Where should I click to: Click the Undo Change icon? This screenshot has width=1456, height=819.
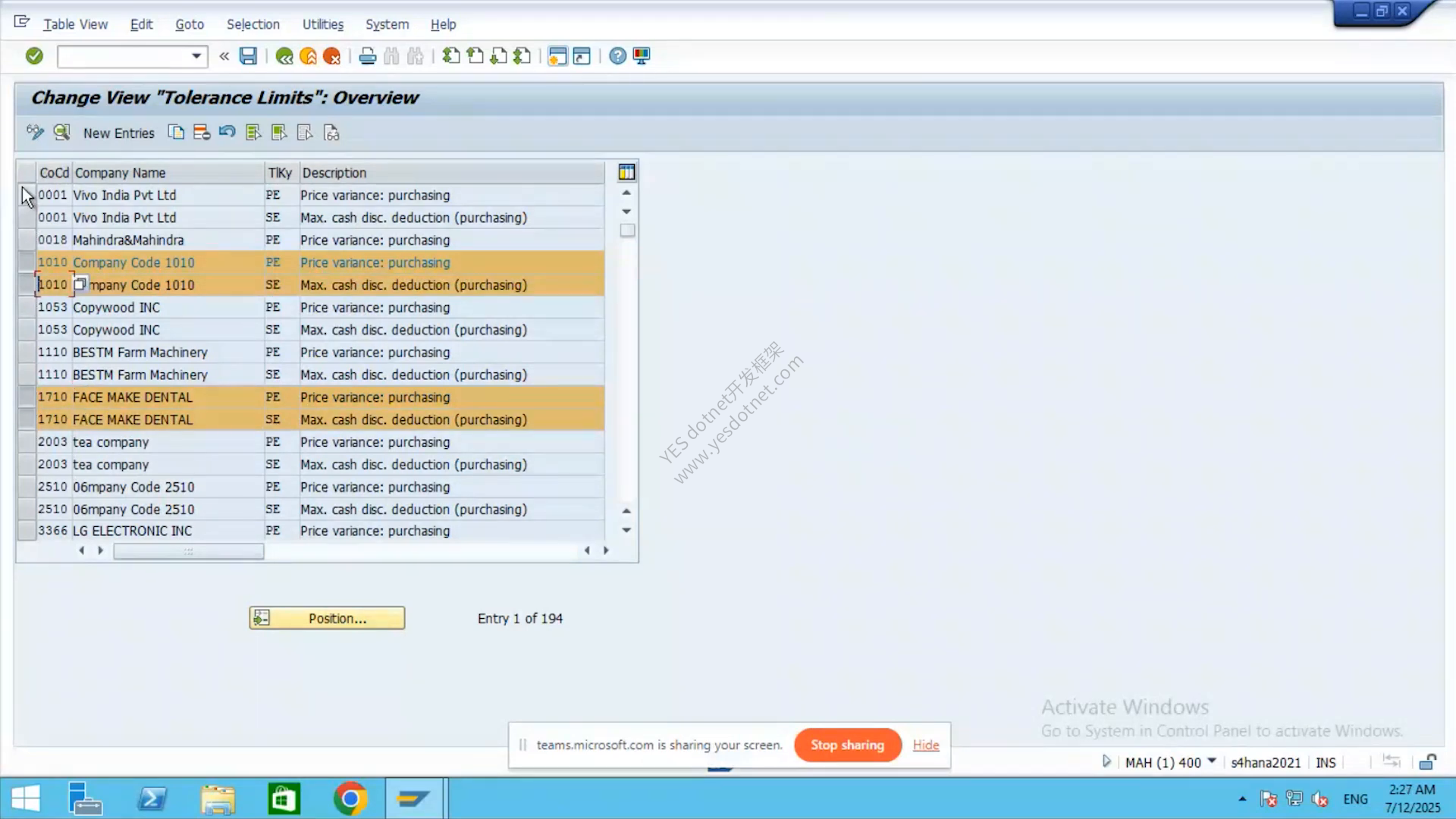[x=227, y=133]
